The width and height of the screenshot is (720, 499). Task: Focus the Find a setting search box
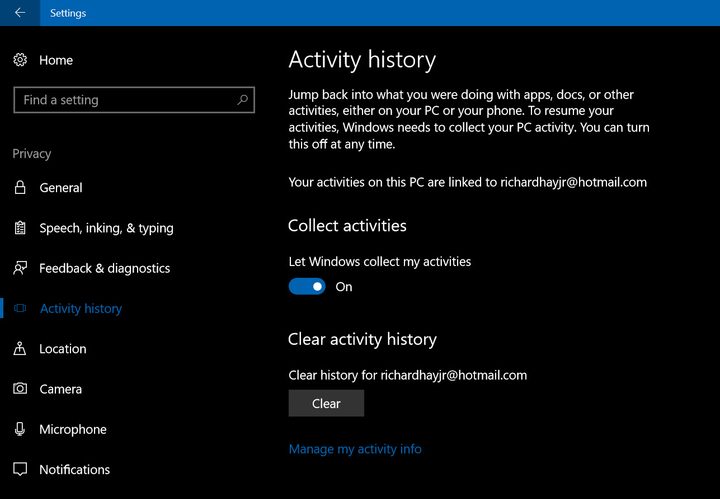tap(134, 100)
